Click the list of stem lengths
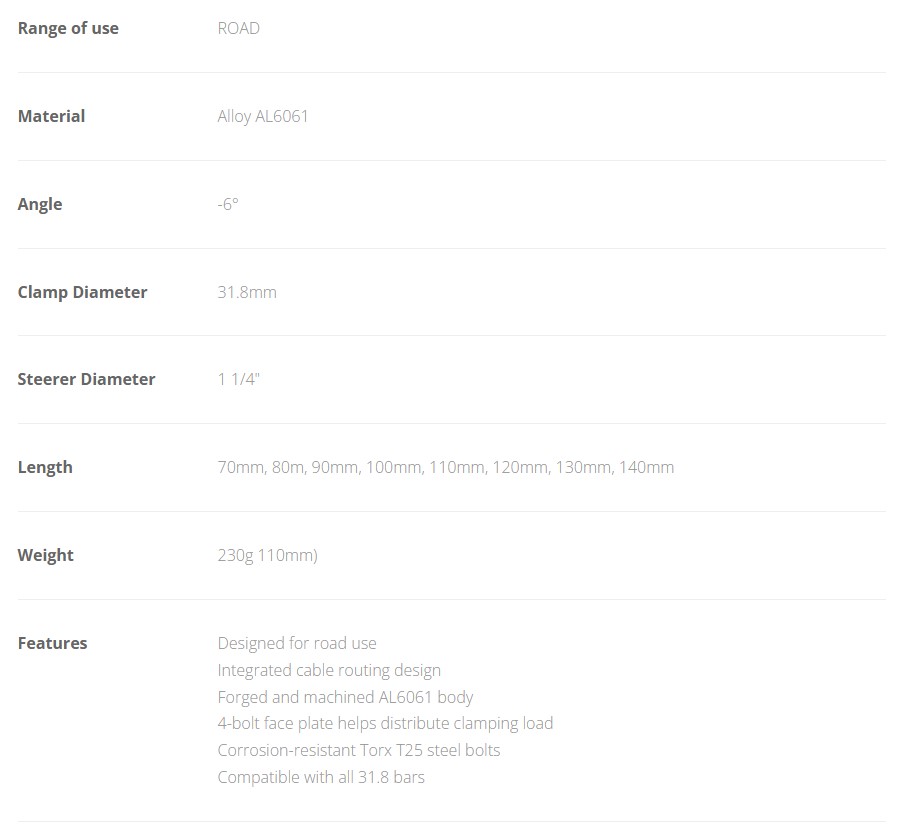902x832 pixels. [445, 467]
